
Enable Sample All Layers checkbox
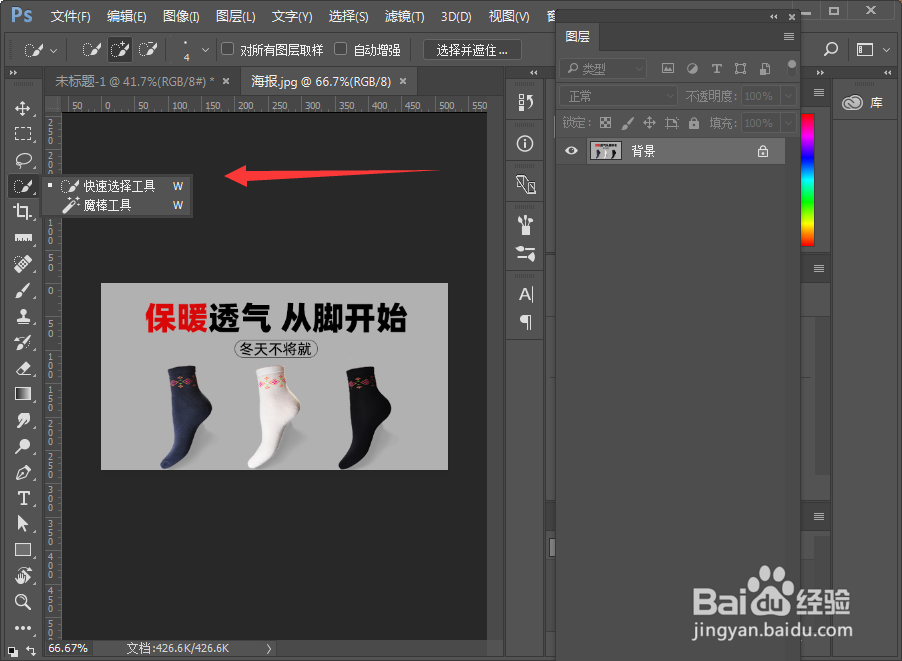pos(228,49)
